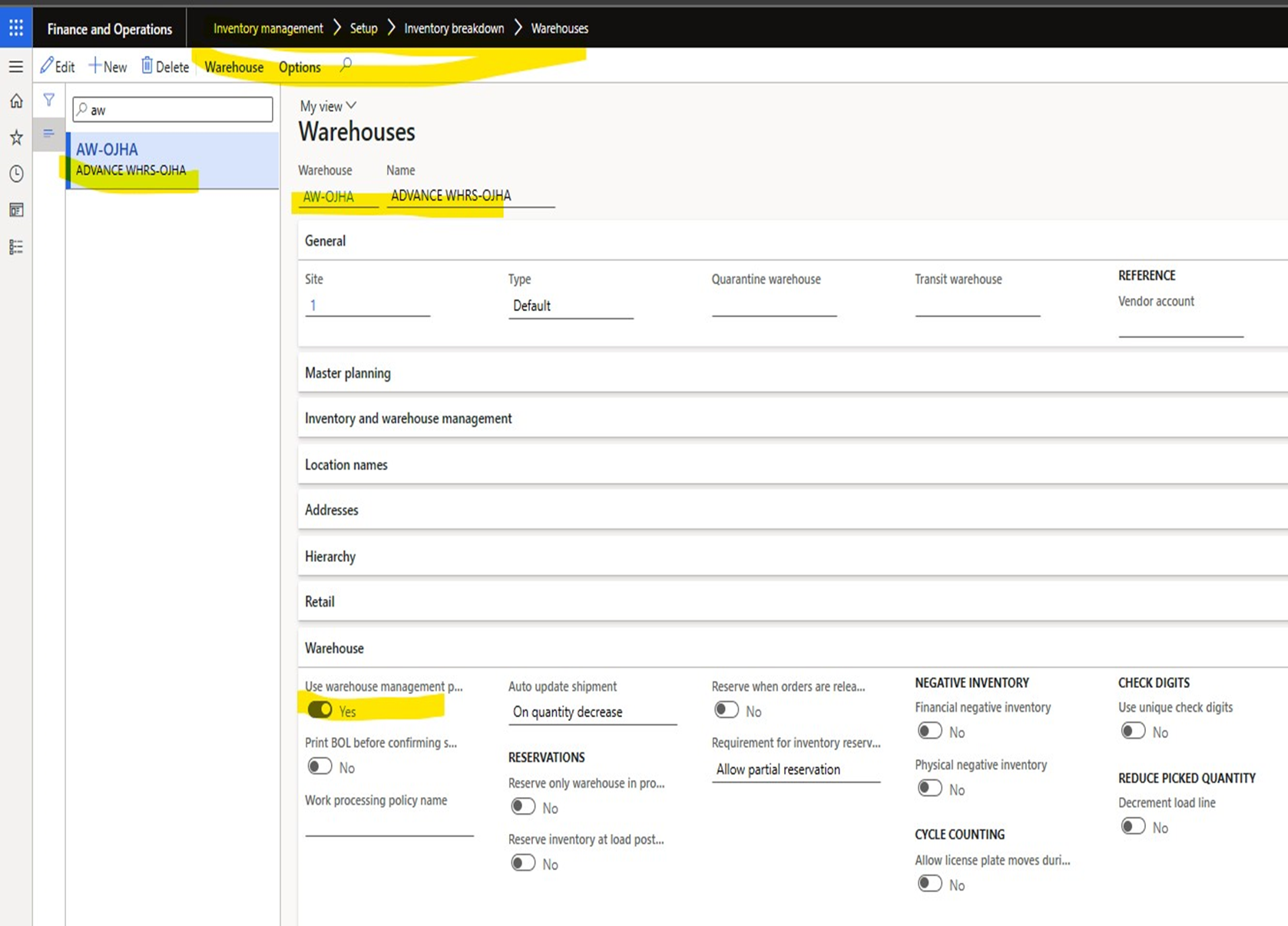This screenshot has height=926, width=1288.
Task: Toggle Reserve when orders are released
Action: (x=727, y=710)
